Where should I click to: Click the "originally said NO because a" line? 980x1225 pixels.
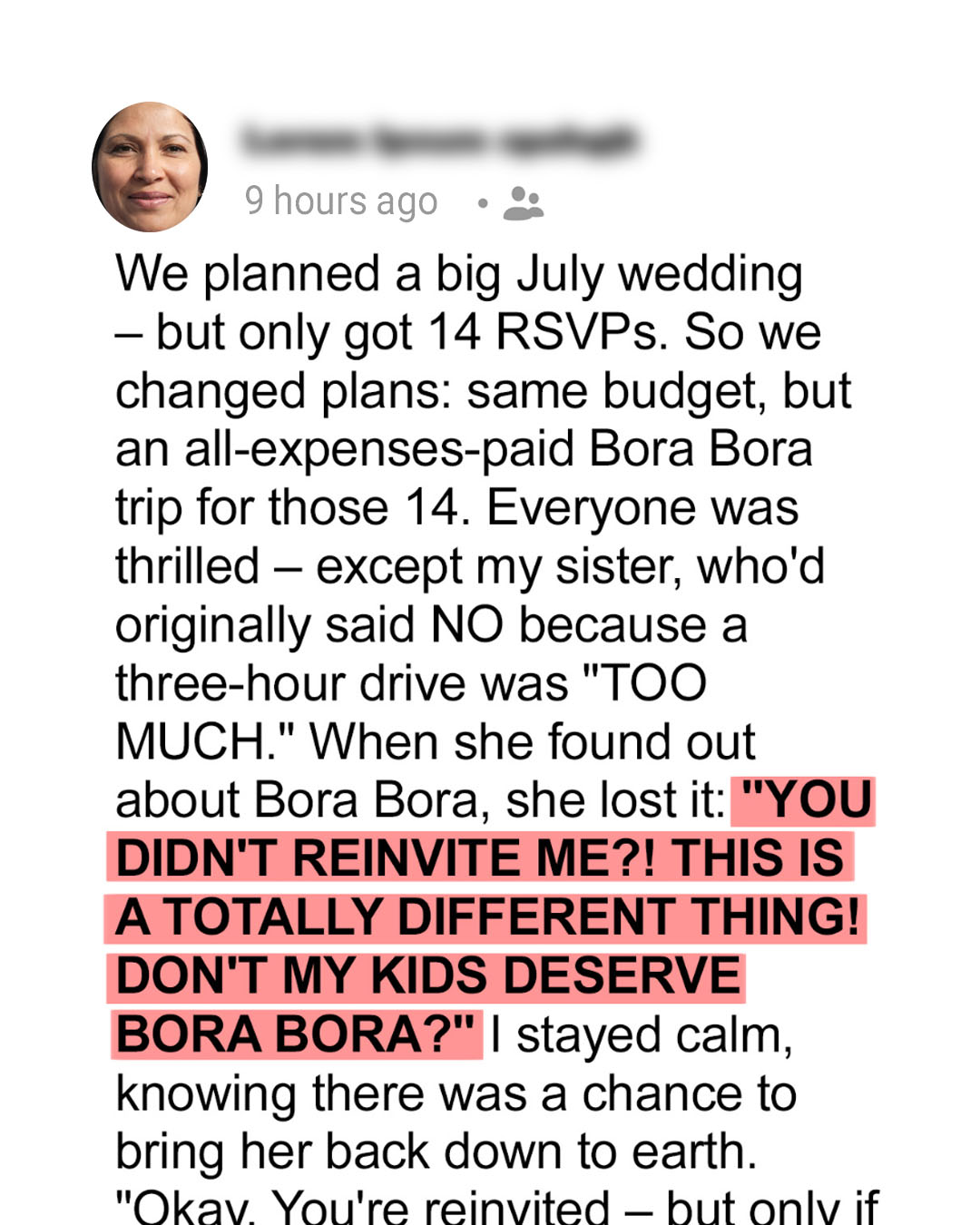[x=431, y=625]
